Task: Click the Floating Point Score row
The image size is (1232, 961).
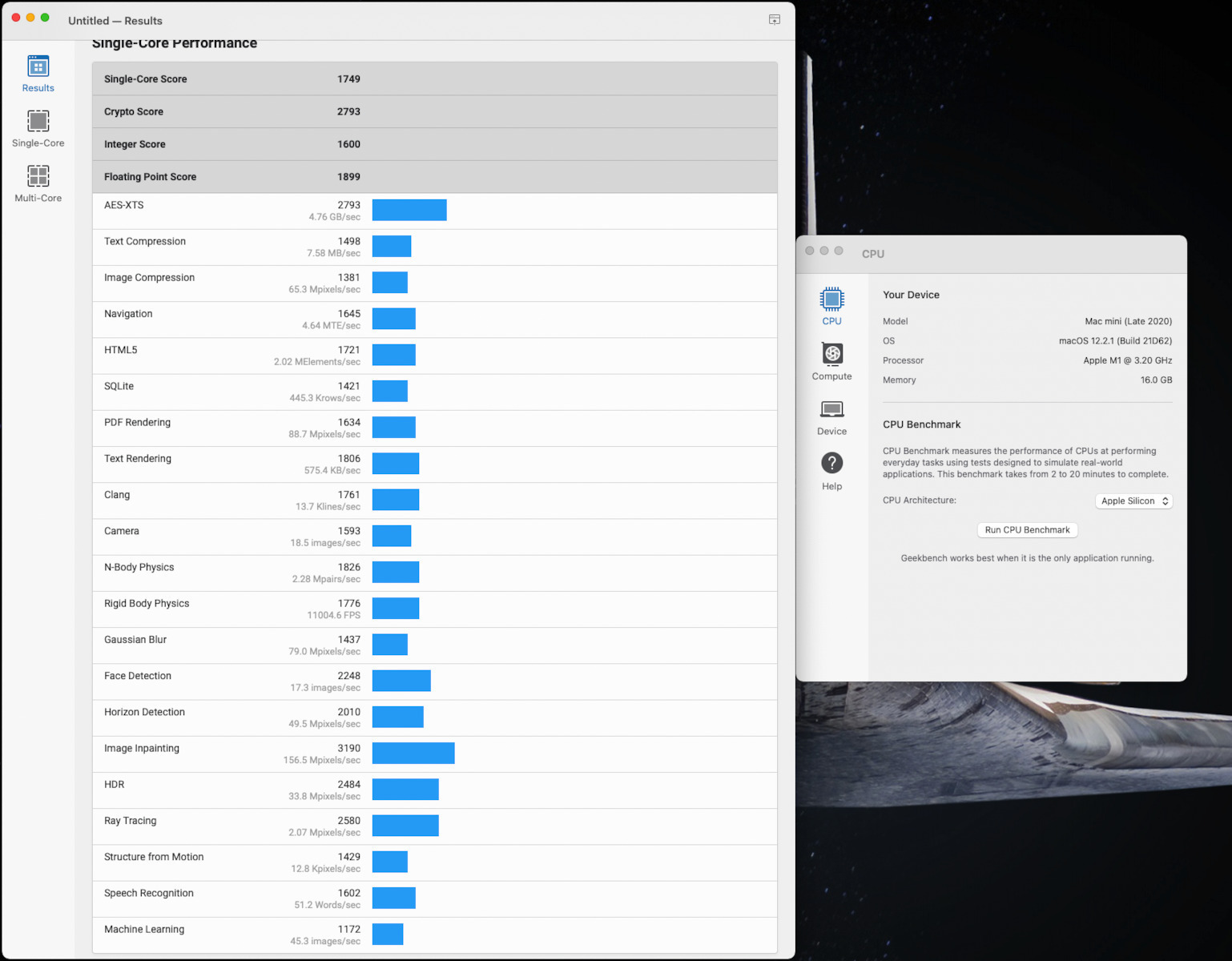Action: pyautogui.click(x=435, y=177)
